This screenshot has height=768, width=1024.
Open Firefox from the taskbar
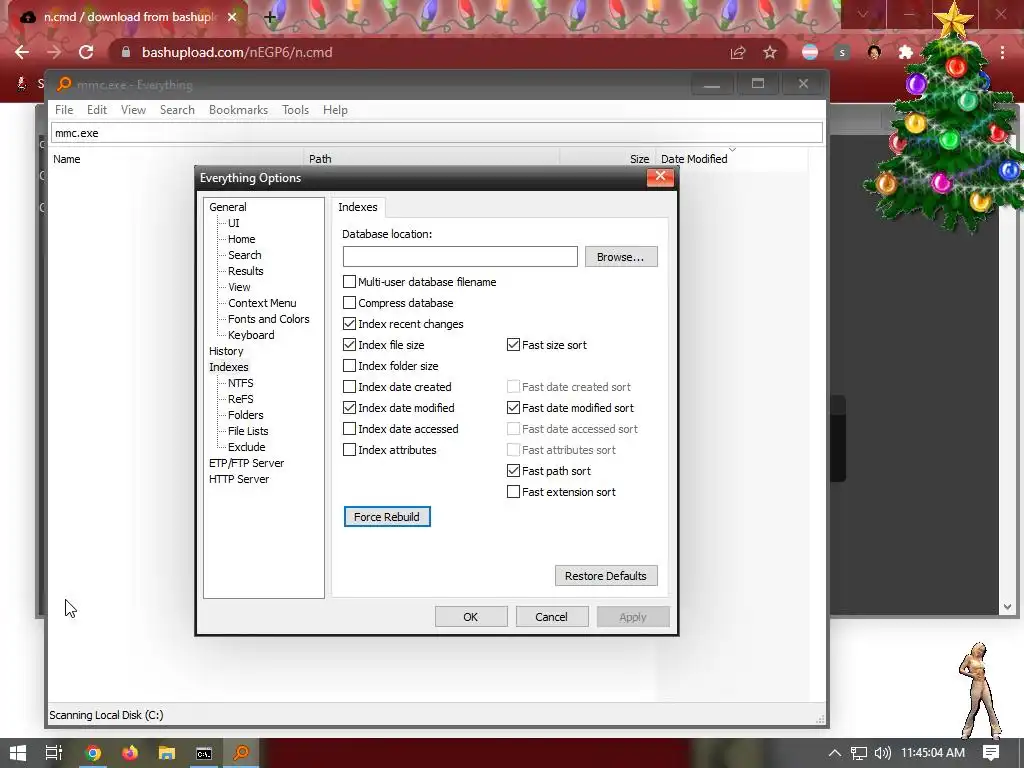[130, 753]
